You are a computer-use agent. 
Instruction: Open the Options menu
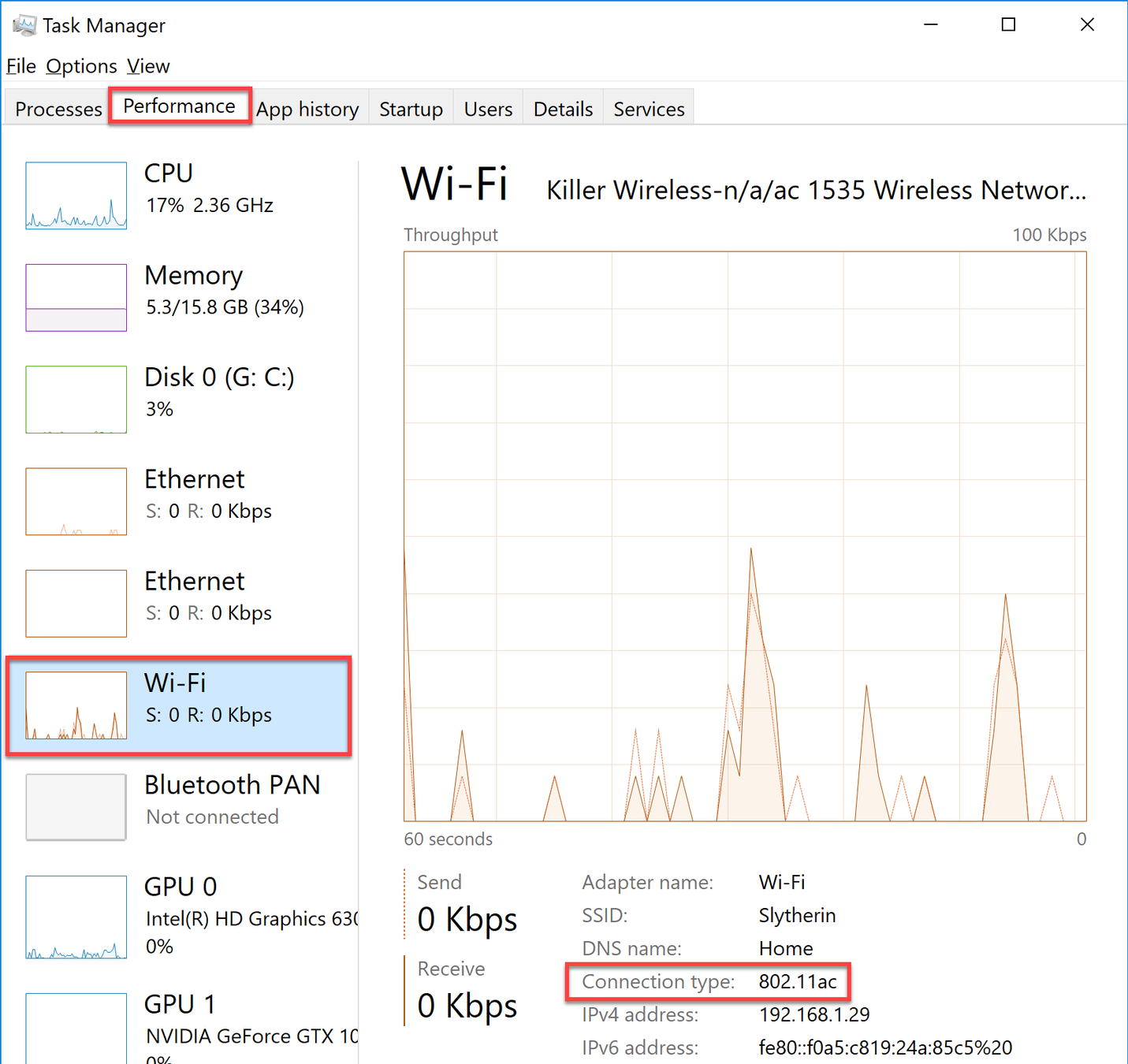(x=81, y=66)
